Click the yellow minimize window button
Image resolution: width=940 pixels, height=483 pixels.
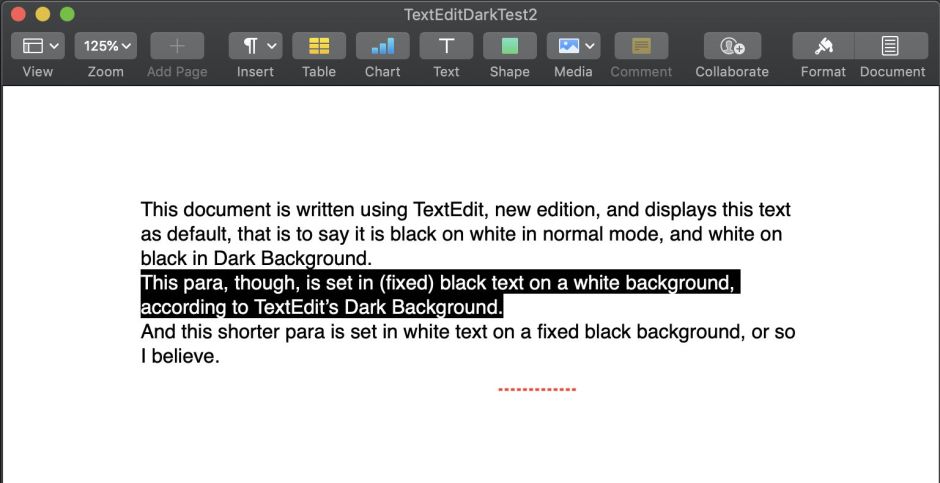coord(43,14)
